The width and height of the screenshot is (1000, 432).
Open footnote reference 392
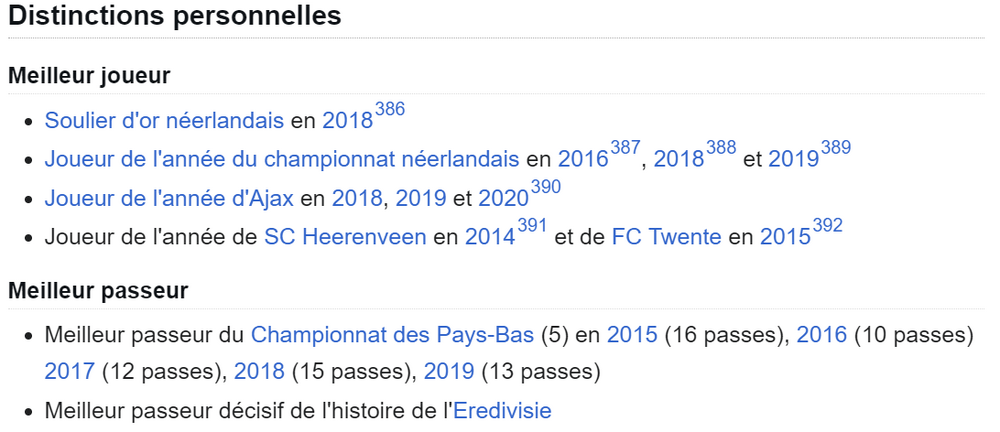pyautogui.click(x=828, y=227)
